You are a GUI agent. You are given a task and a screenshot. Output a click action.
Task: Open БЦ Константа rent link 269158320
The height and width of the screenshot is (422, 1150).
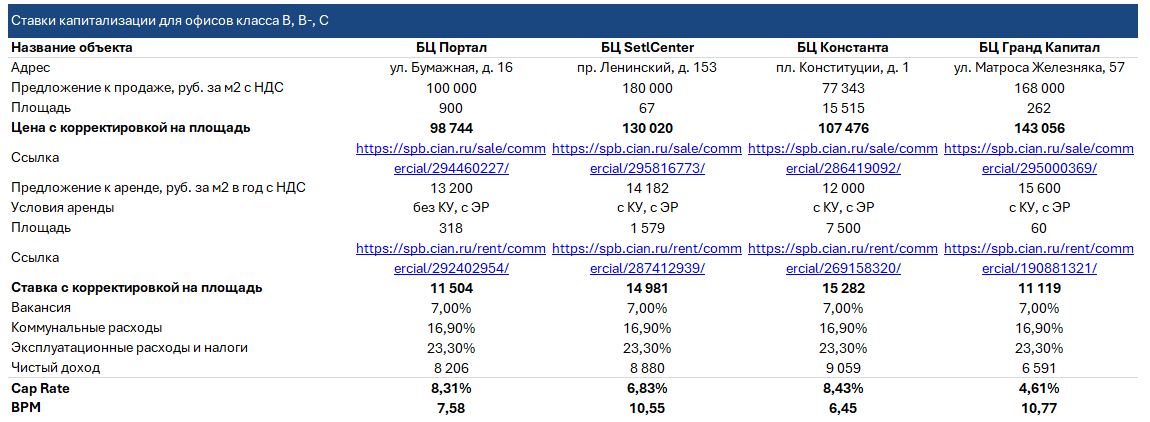(x=843, y=258)
